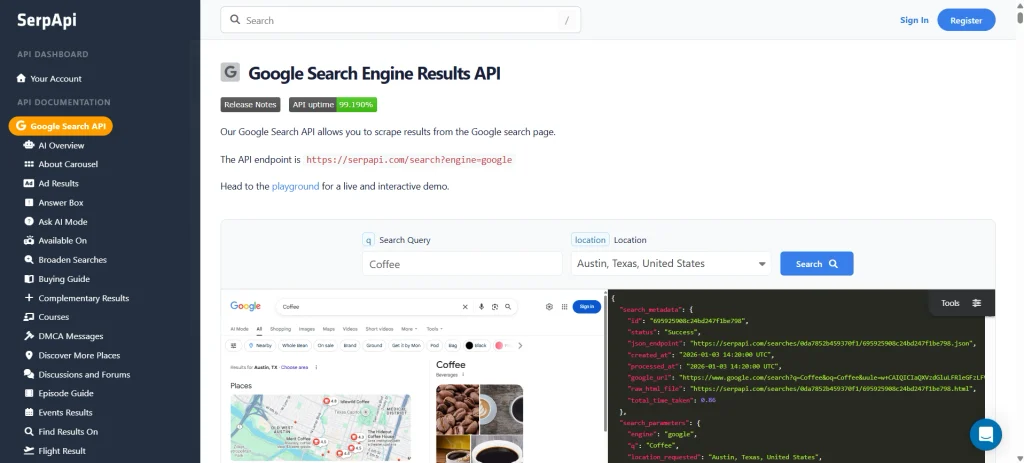Viewport: 1024px width, 463px height.
Task: Open Discover More Places entry
Action: [79, 355]
